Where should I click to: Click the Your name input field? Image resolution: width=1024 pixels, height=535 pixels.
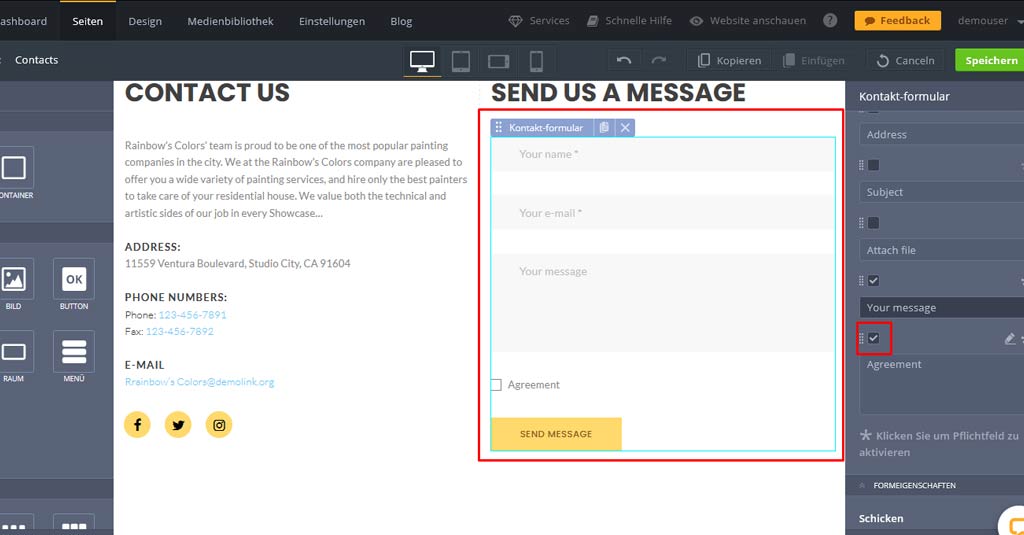coord(663,155)
